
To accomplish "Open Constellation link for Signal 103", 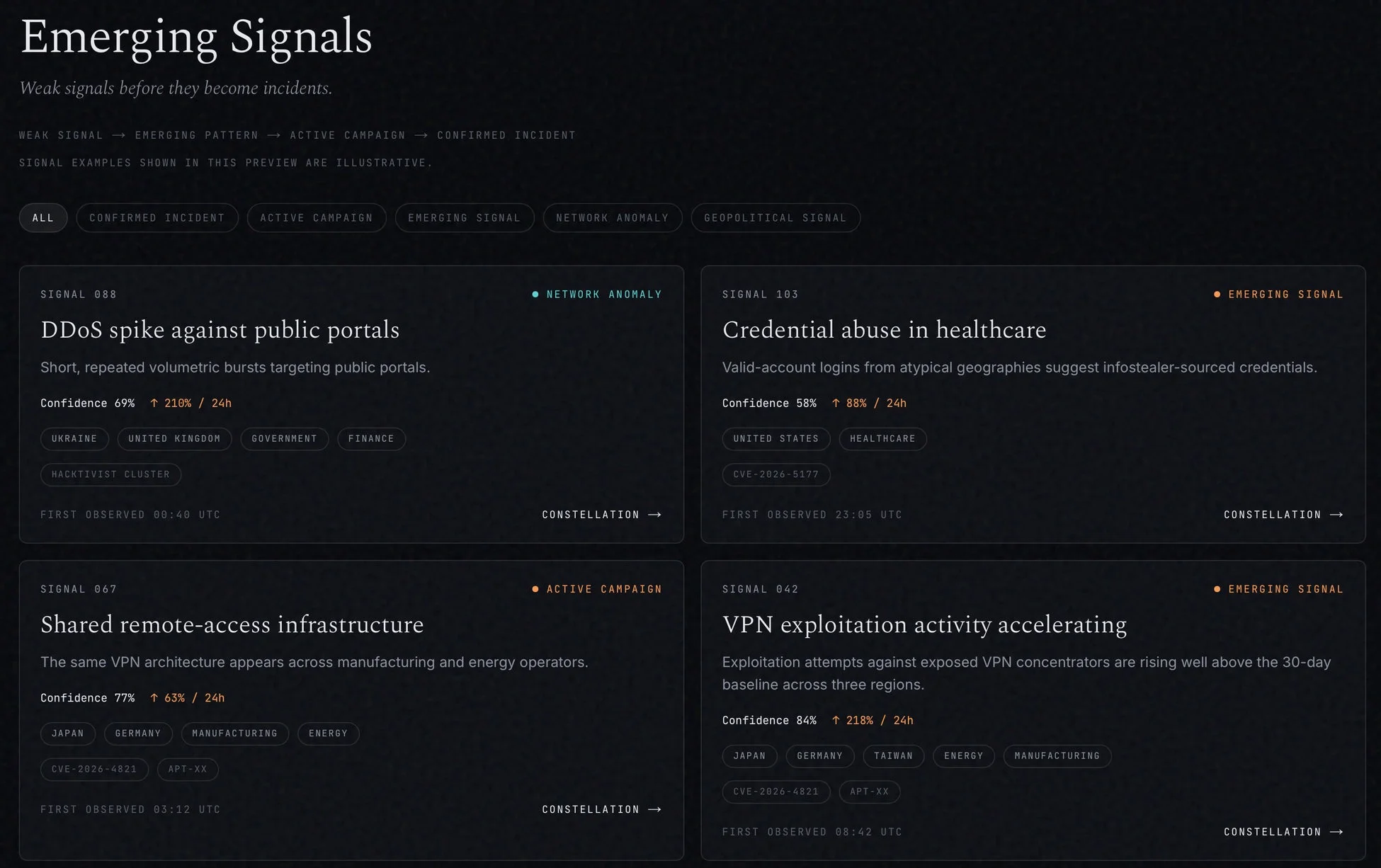I will click(x=1283, y=515).
